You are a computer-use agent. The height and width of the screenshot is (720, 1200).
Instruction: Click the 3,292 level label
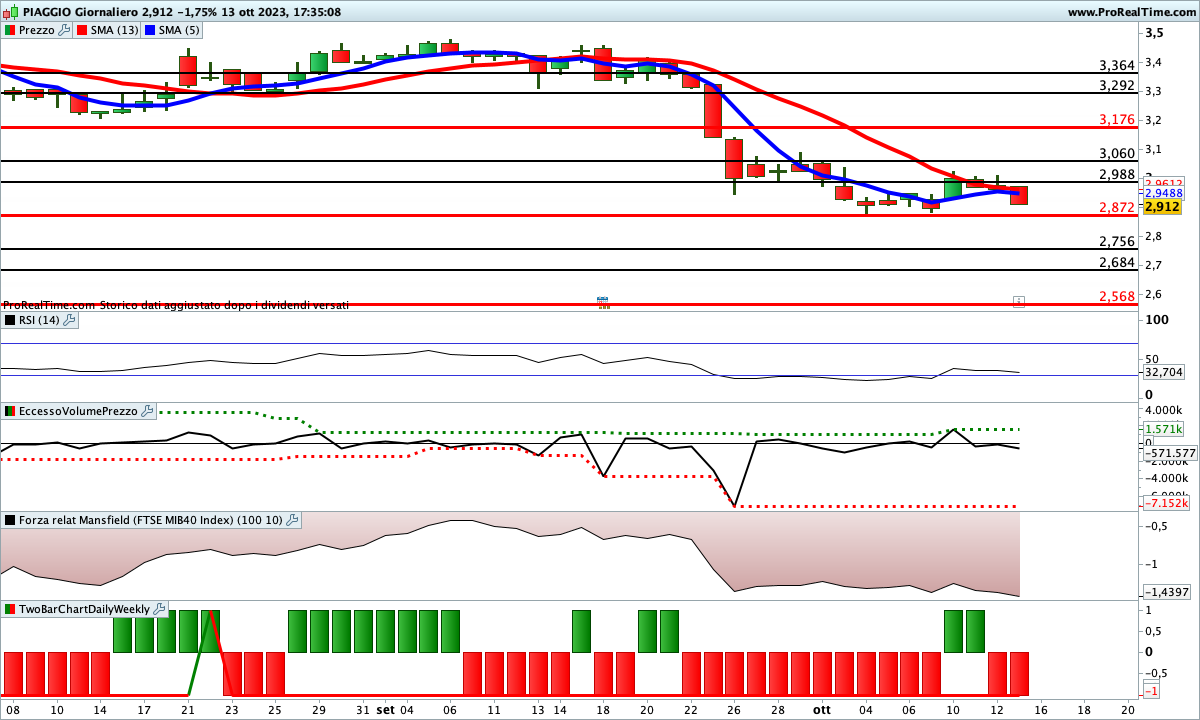(1117, 86)
